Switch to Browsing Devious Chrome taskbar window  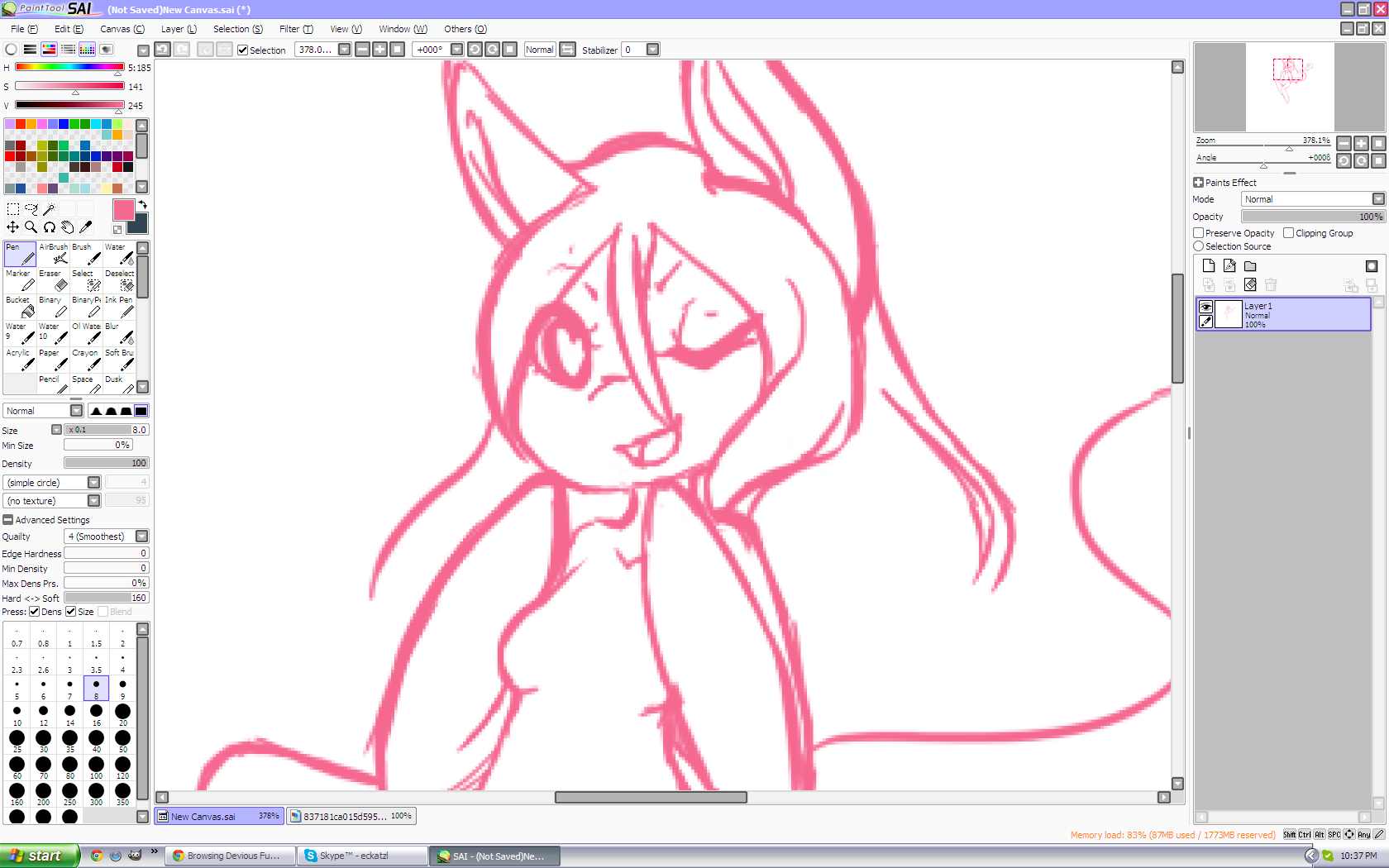tap(231, 856)
